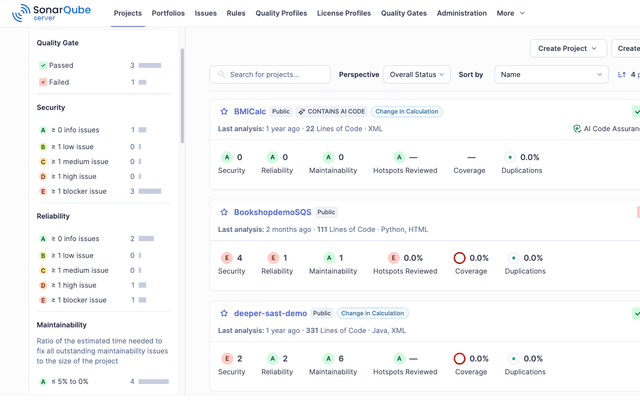
Task: Click deeper-sast-demo Change in Calculation link
Action: (372, 313)
